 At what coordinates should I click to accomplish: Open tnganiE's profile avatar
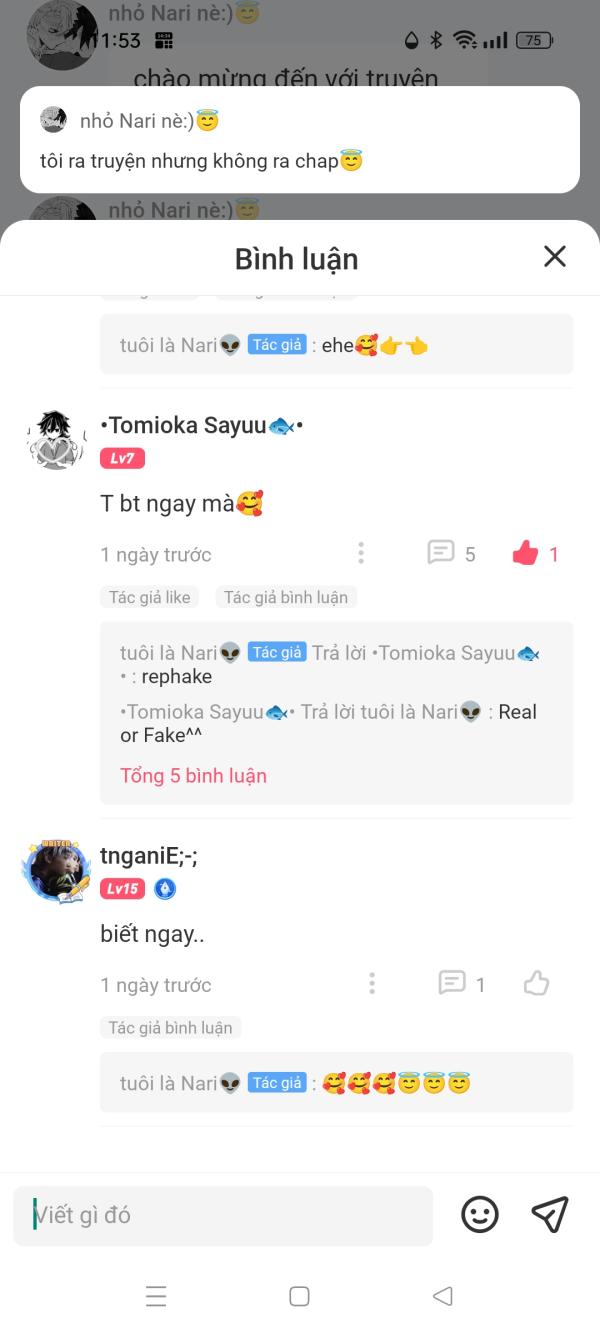pos(55,869)
